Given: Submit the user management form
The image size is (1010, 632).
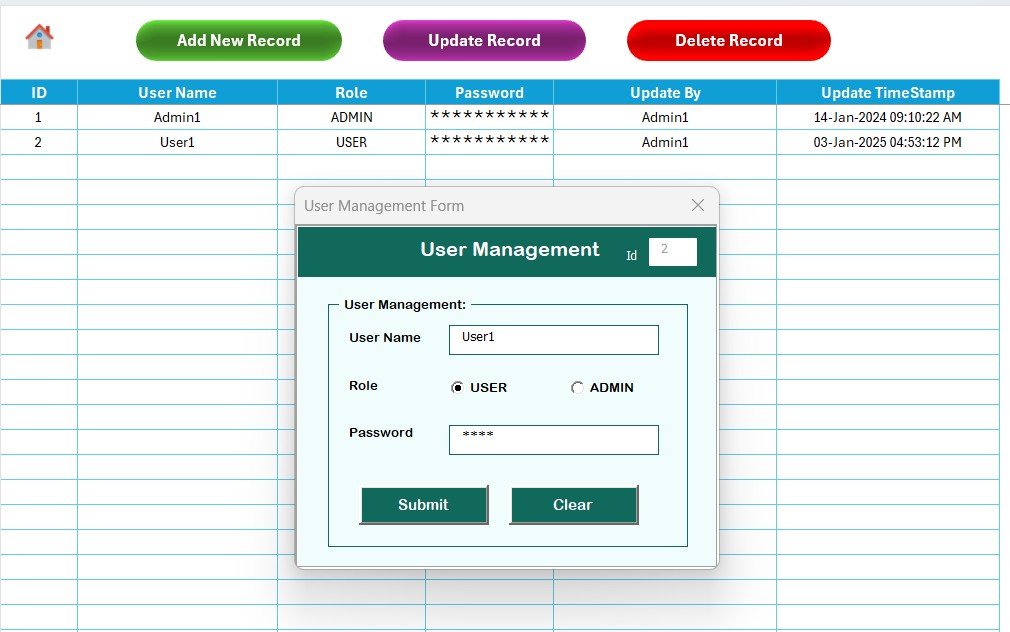Looking at the screenshot, I should point(423,505).
